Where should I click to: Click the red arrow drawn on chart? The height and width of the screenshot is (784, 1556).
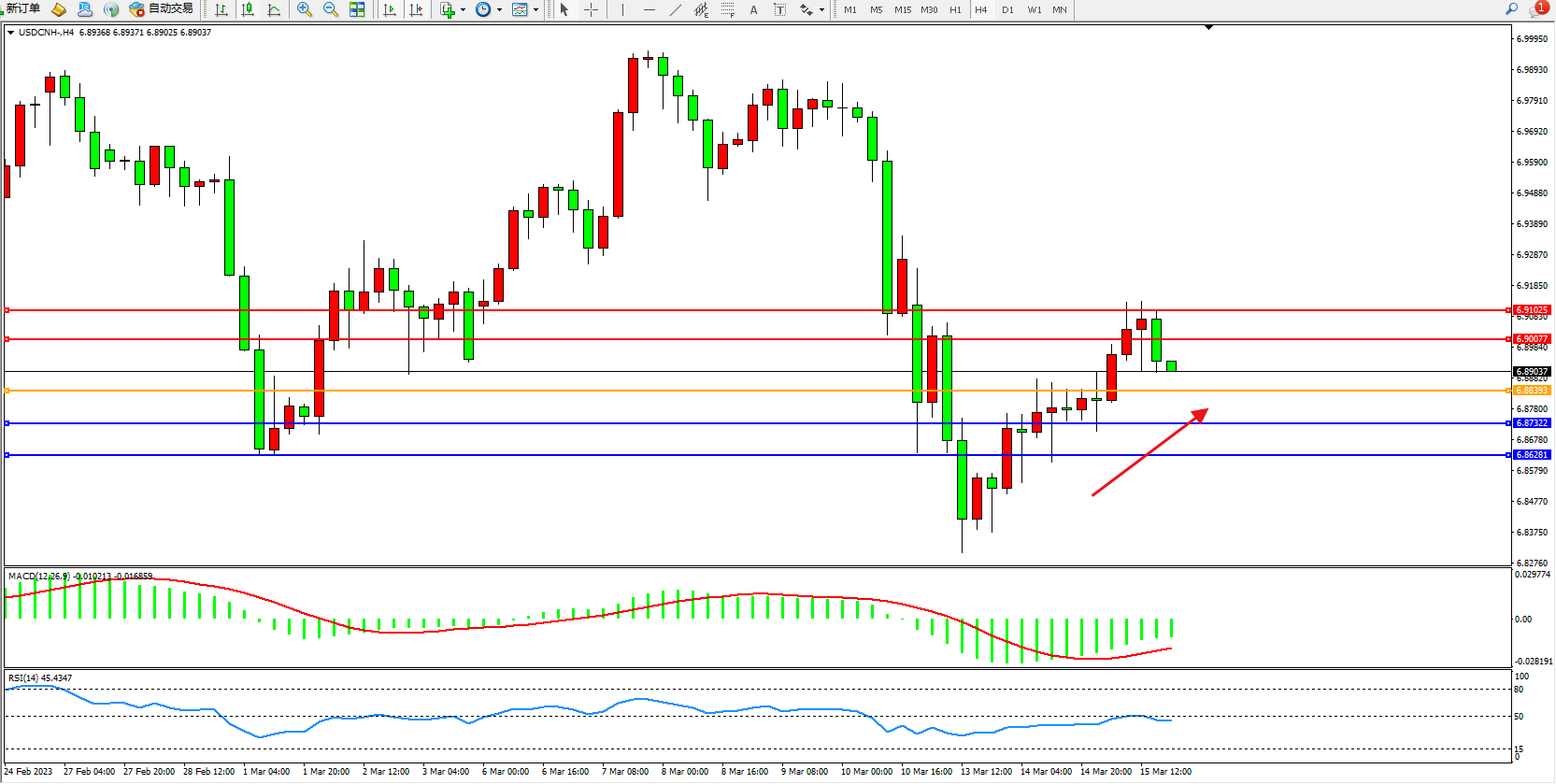[x=1149, y=452]
